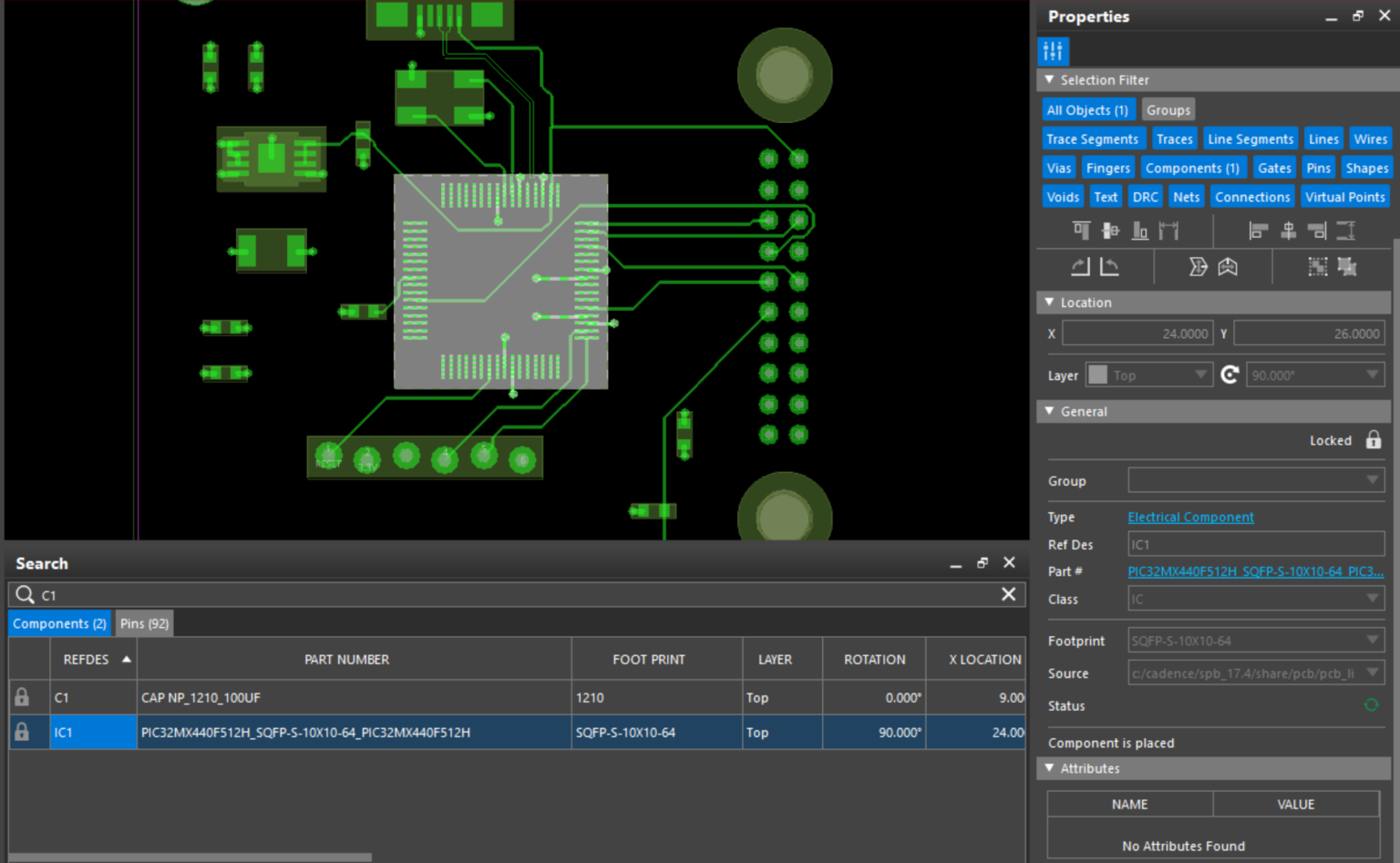The image size is (1400, 863).
Task: Open the Layer dropdown showing Top
Action: pyautogui.click(x=1201, y=374)
